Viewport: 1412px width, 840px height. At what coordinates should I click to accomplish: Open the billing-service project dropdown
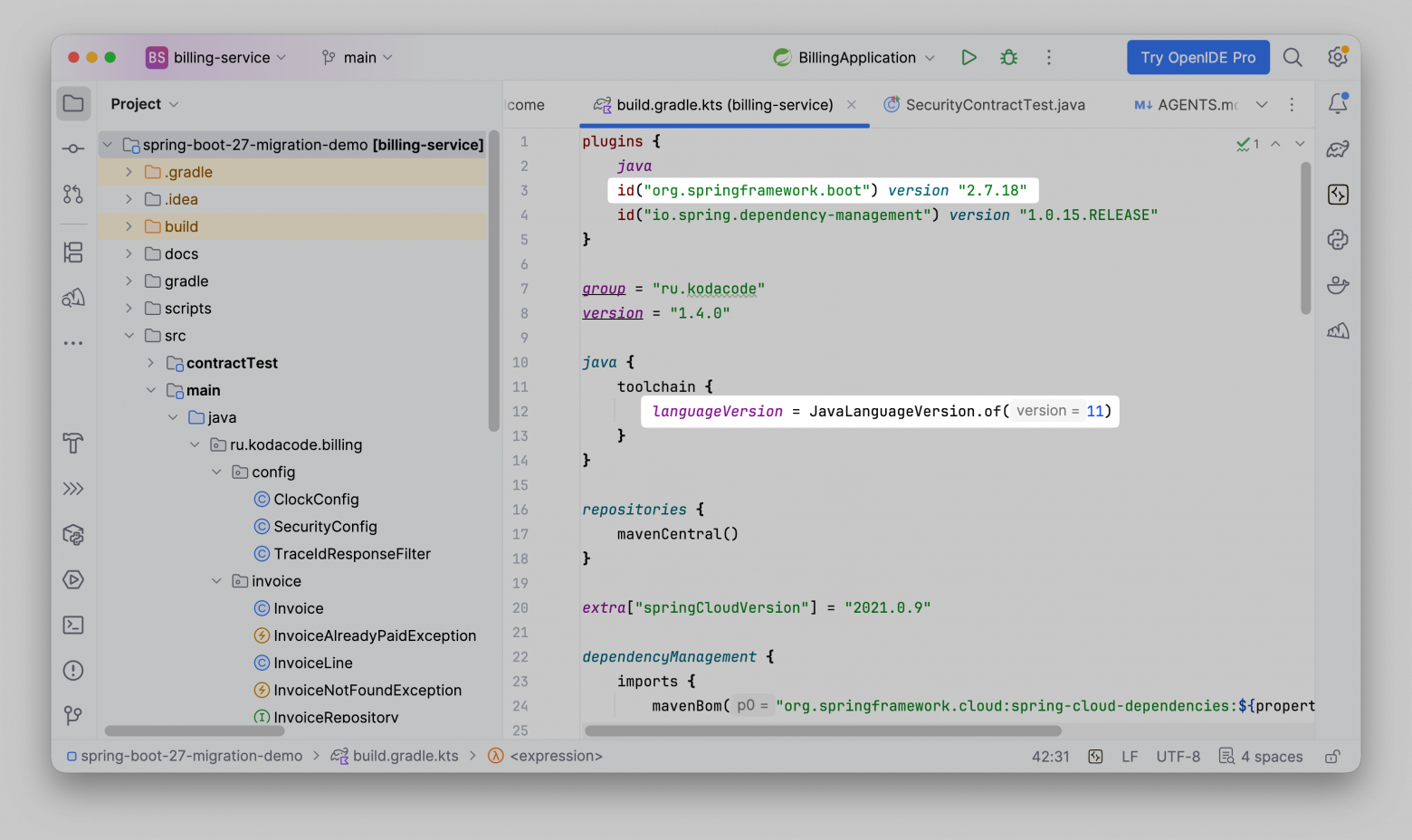[x=216, y=57]
